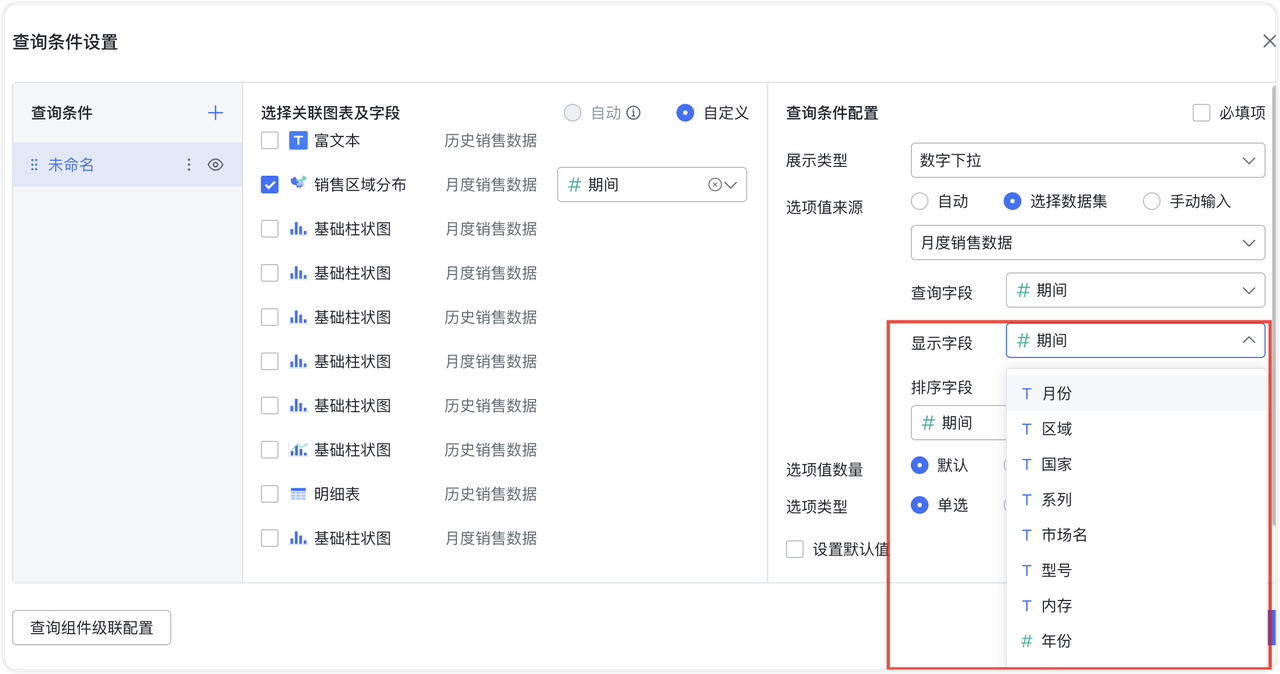Click the info icon next to 自动
This screenshot has width=1280, height=674.
point(633,113)
